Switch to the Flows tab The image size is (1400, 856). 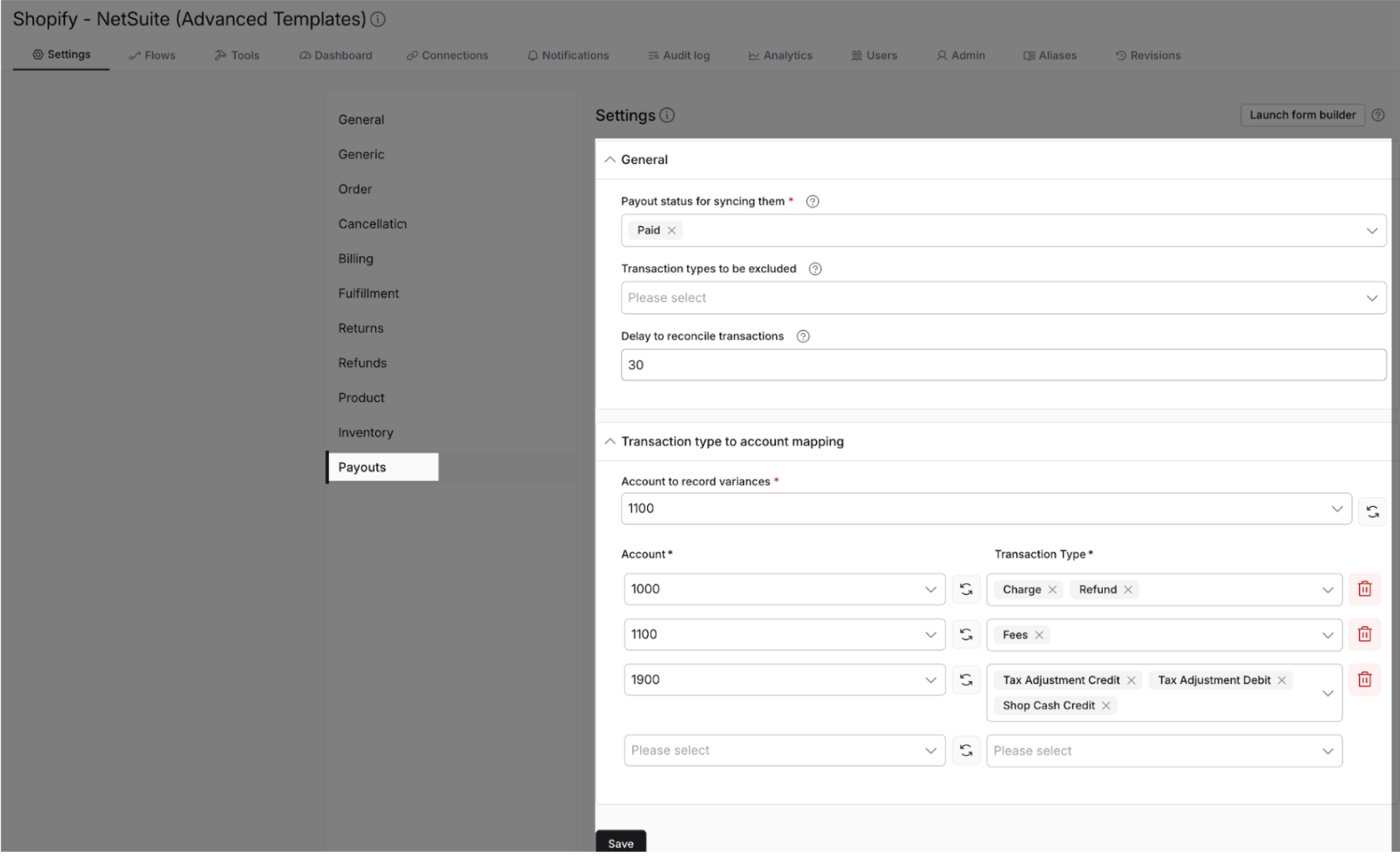coord(152,55)
